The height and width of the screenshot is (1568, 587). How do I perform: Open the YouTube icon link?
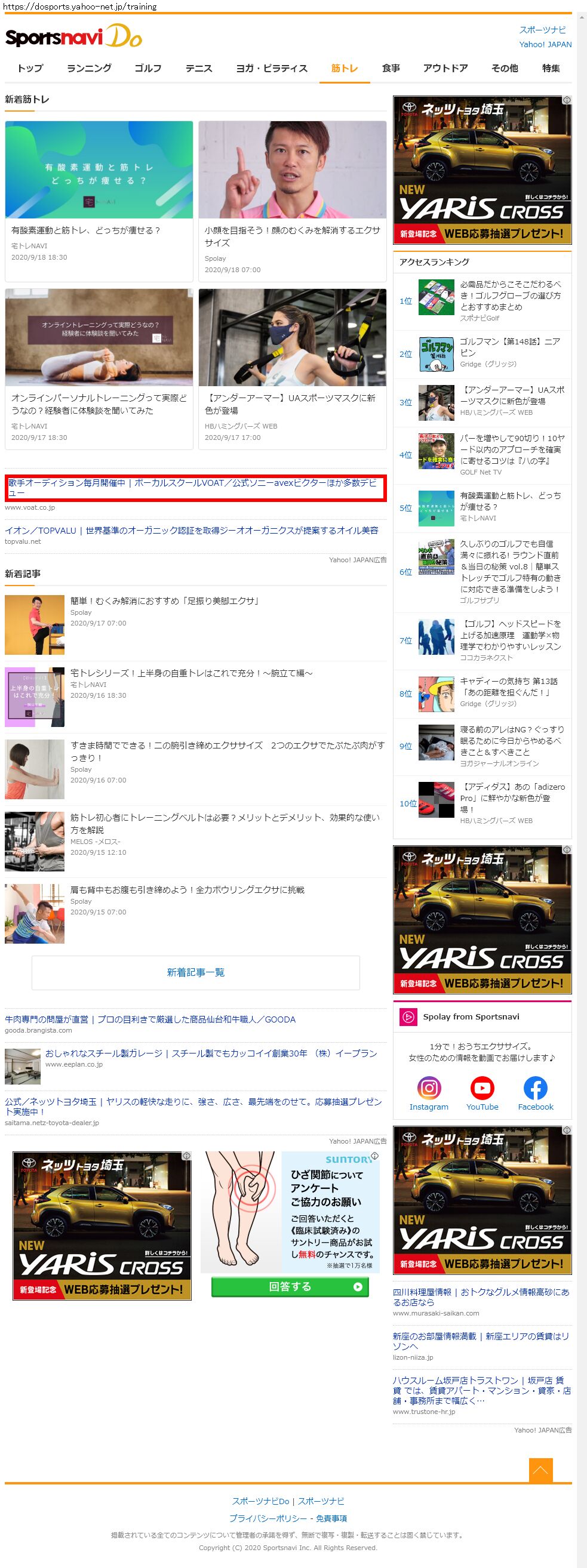pos(482,1088)
